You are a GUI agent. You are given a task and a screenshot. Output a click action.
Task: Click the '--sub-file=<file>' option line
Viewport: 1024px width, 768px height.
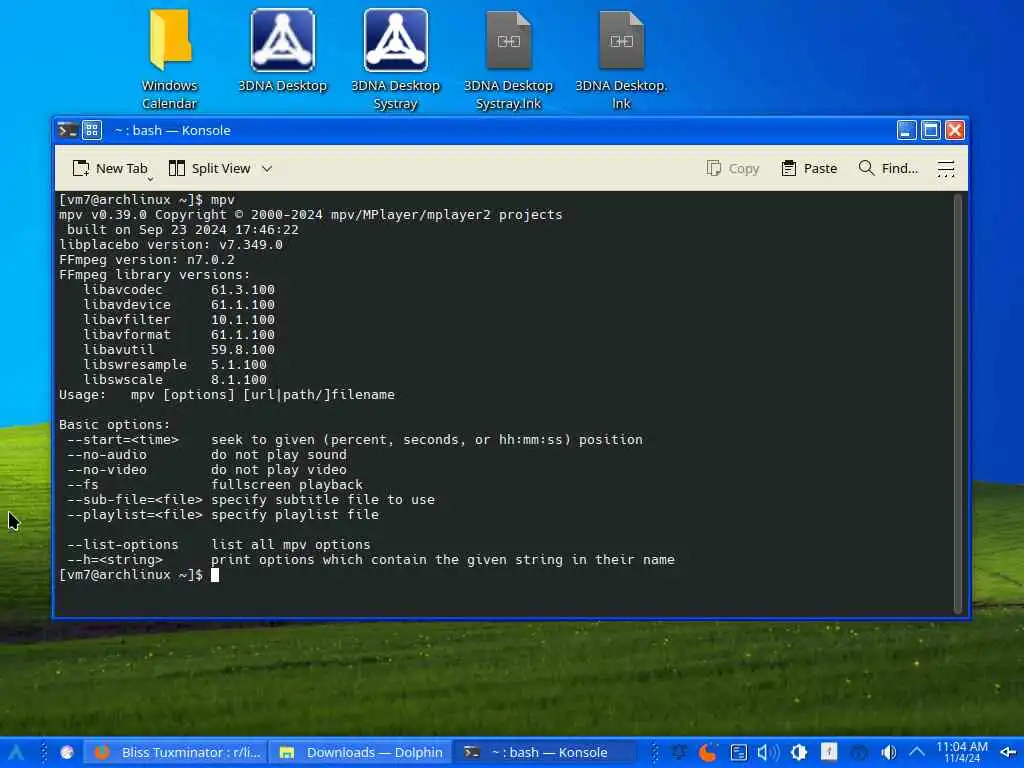tap(251, 500)
